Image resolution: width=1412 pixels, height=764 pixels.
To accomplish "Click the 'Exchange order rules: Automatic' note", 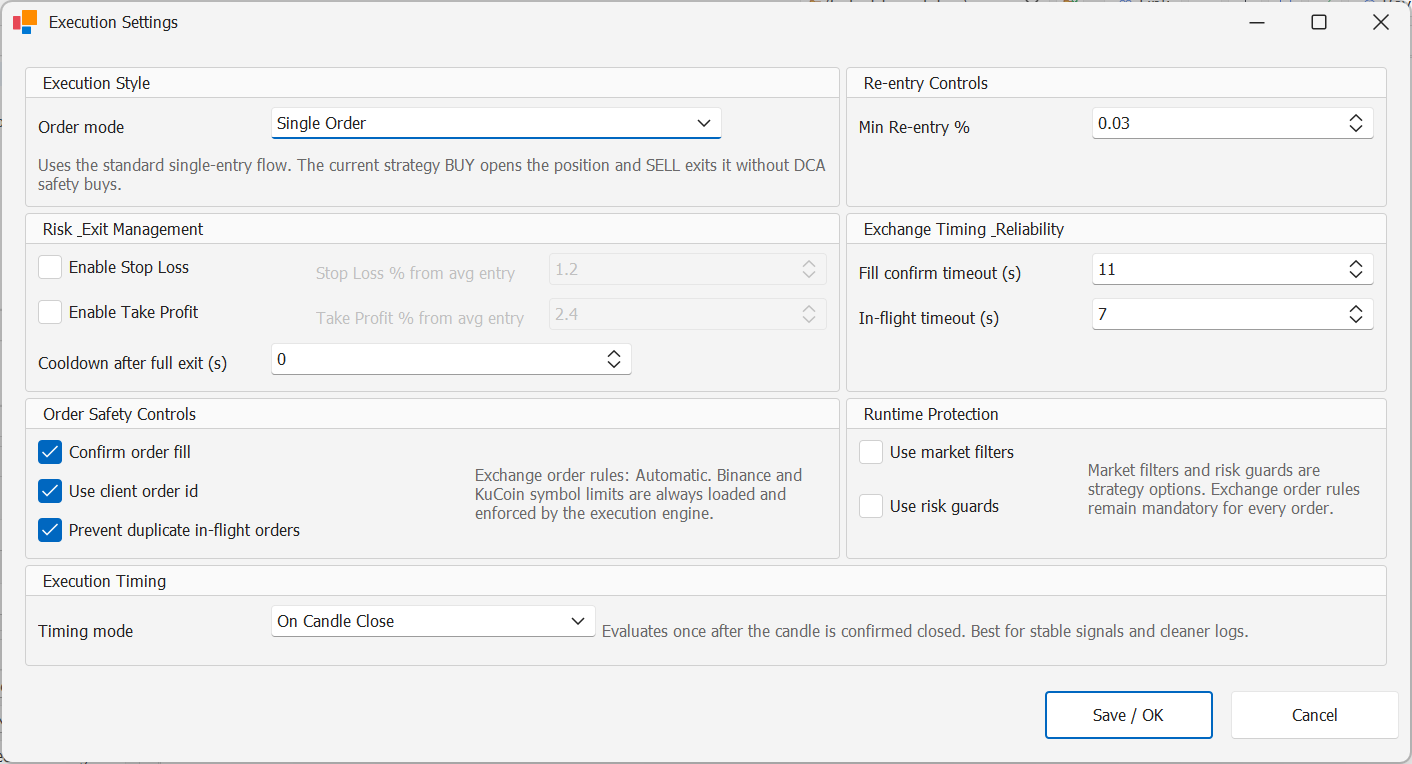I will tap(639, 494).
